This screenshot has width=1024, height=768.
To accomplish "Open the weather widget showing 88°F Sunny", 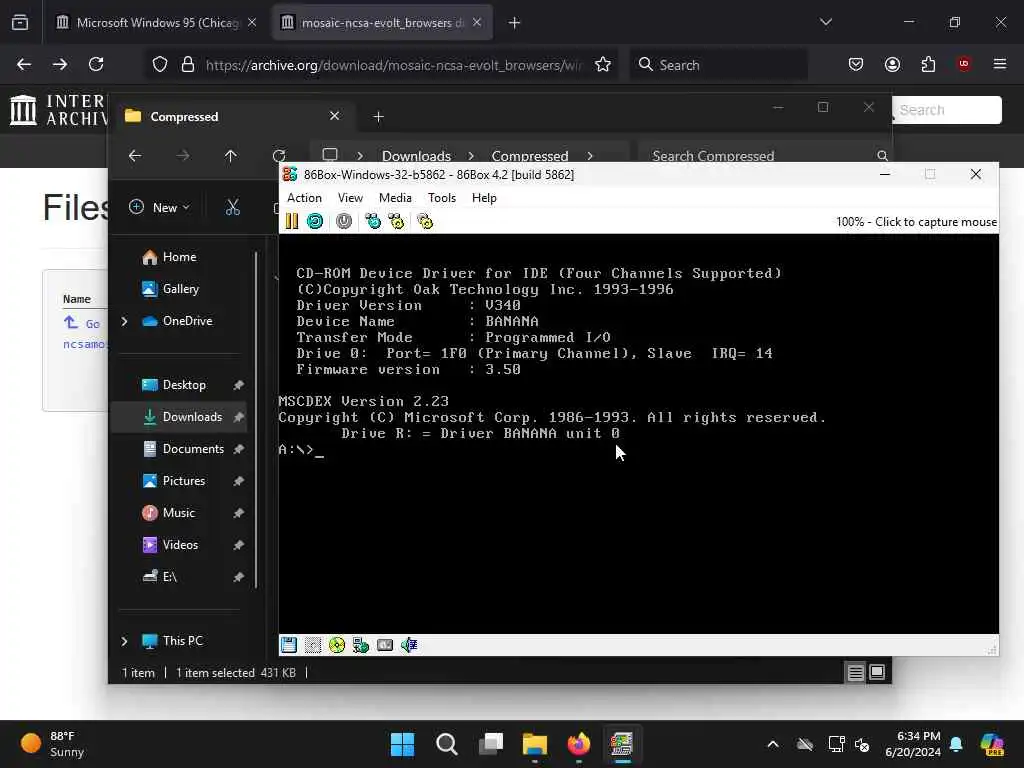I will coord(54,744).
